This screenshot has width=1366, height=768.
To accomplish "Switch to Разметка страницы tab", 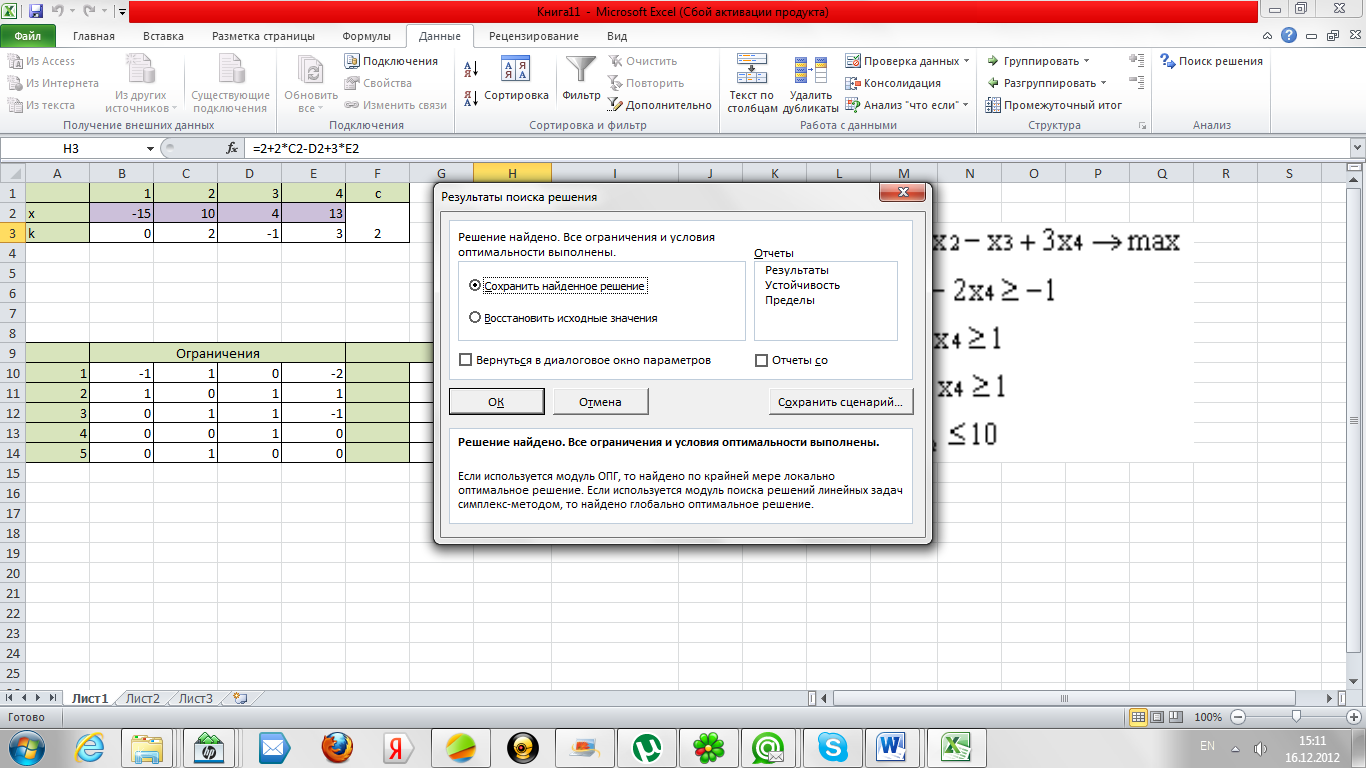I will click(263, 36).
